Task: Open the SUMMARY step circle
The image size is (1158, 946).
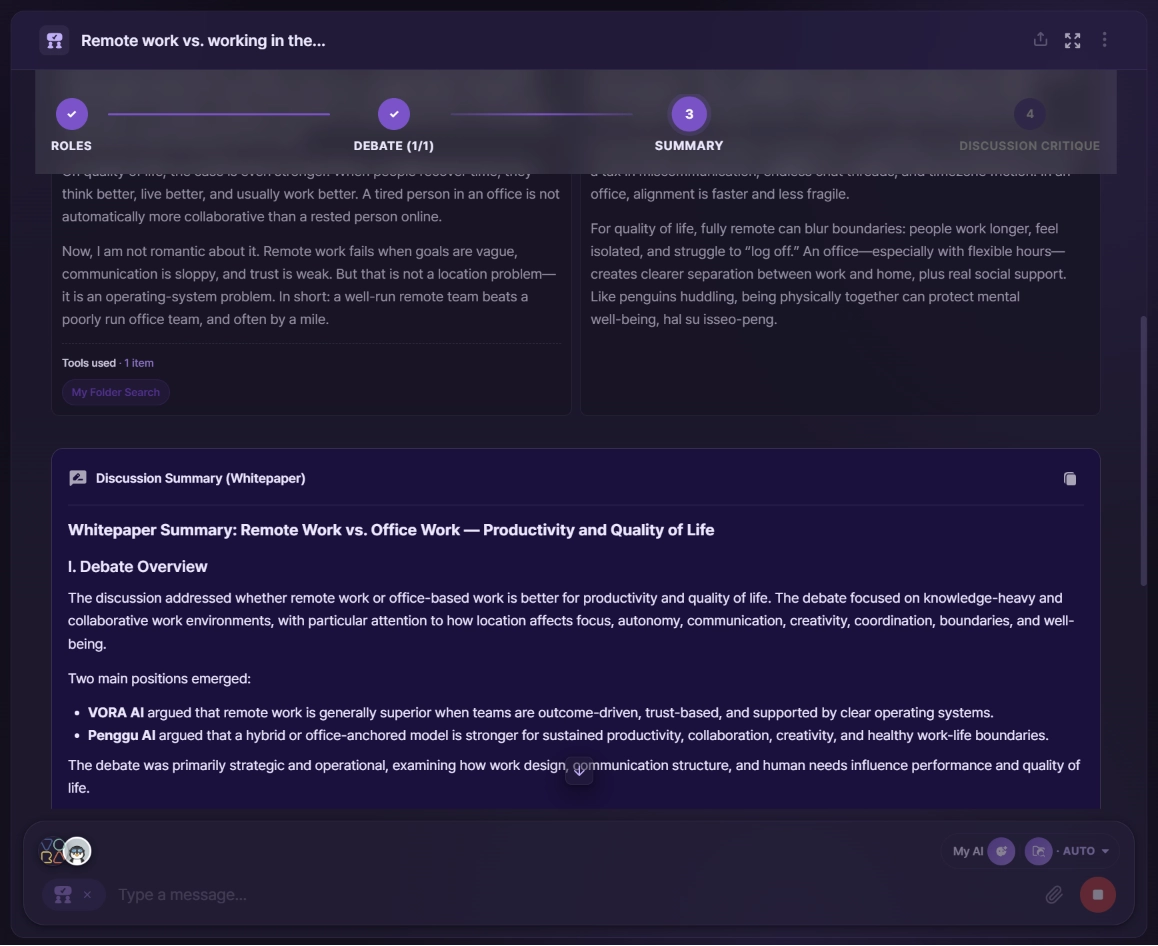Action: point(689,114)
